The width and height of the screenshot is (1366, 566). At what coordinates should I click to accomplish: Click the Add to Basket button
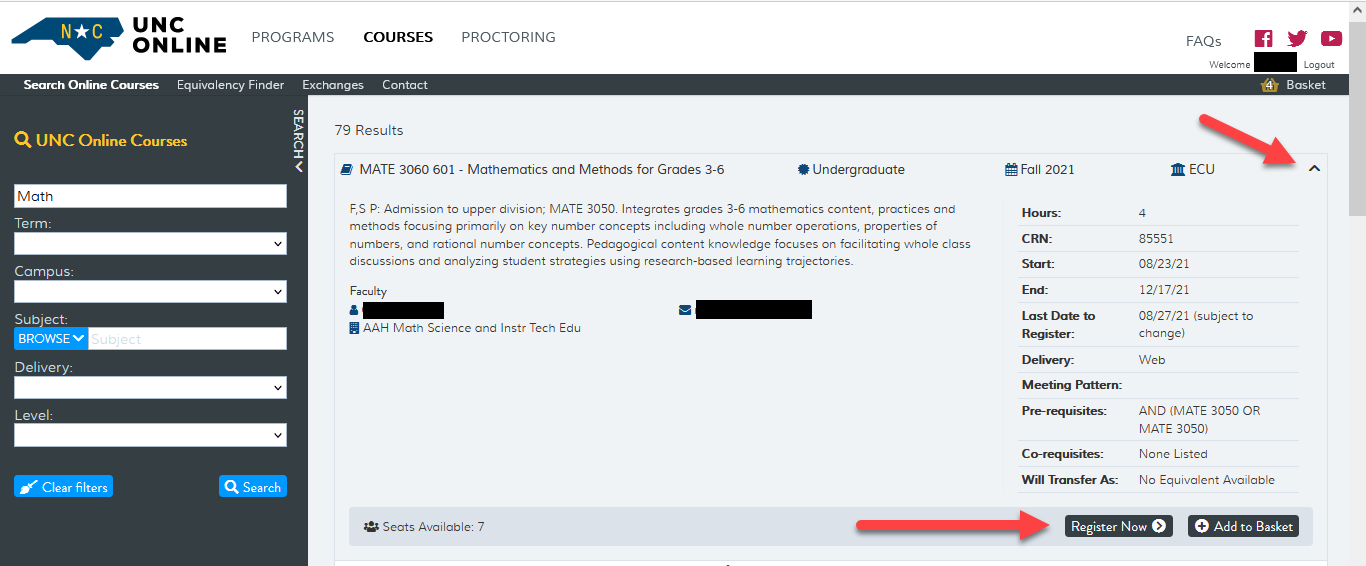[x=1243, y=526]
